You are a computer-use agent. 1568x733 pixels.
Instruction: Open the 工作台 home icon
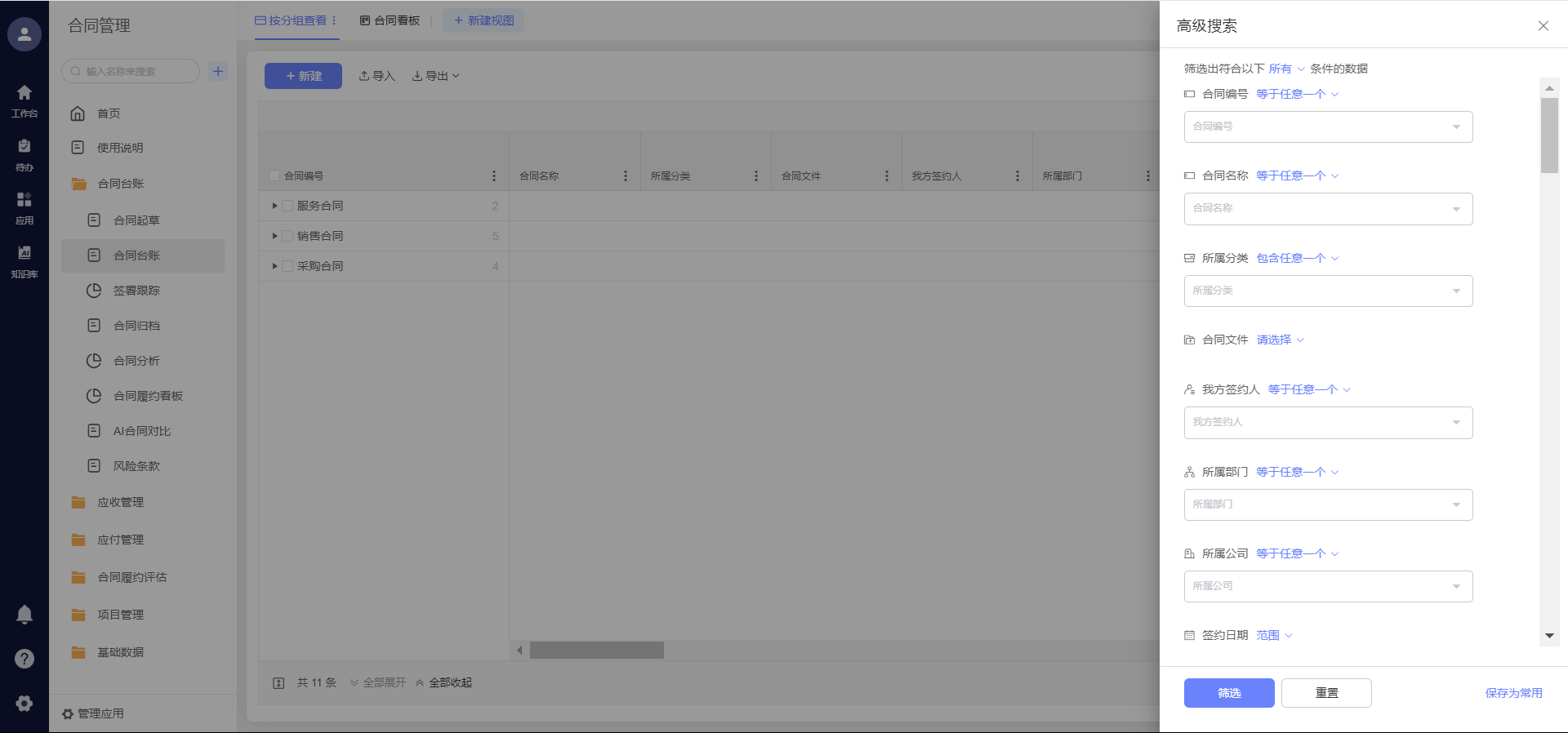click(24, 100)
